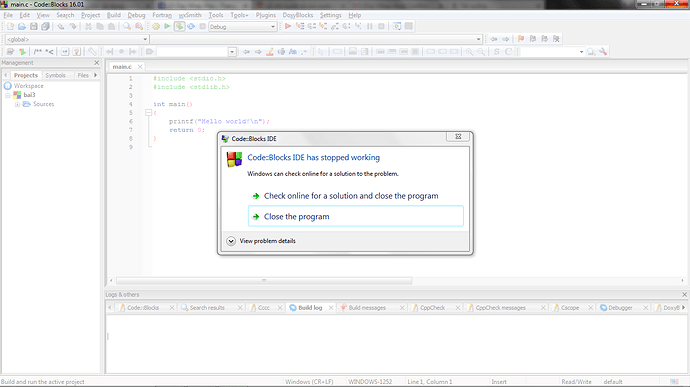Click the Build gear icon in toolbar

click(156, 27)
